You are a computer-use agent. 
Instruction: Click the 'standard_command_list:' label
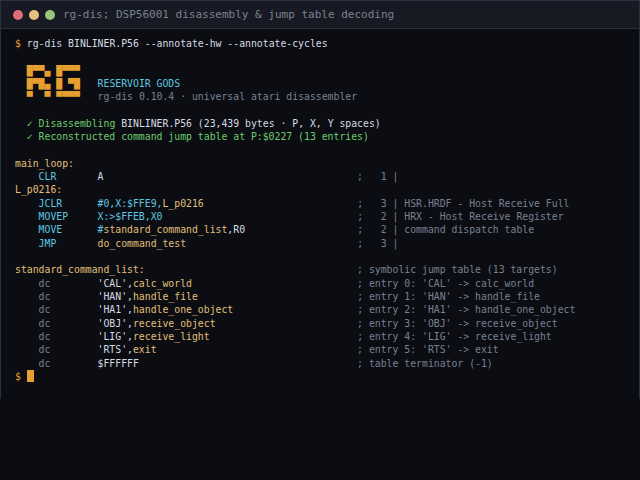coord(80,269)
